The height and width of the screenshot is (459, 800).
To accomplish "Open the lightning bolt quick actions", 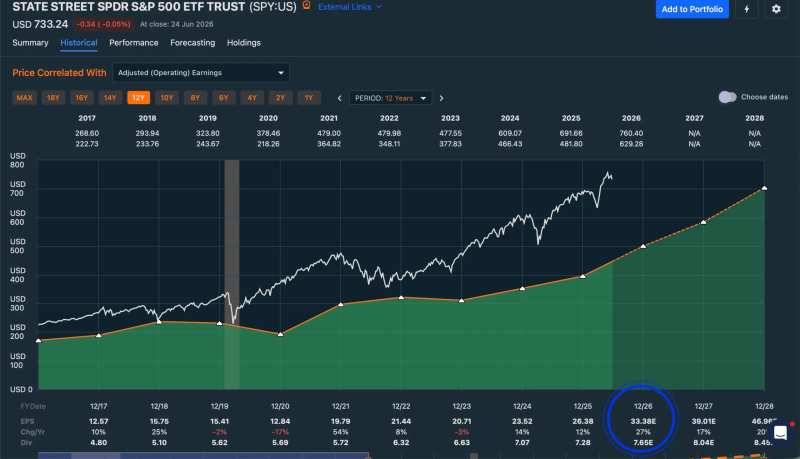I will click(x=746, y=9).
